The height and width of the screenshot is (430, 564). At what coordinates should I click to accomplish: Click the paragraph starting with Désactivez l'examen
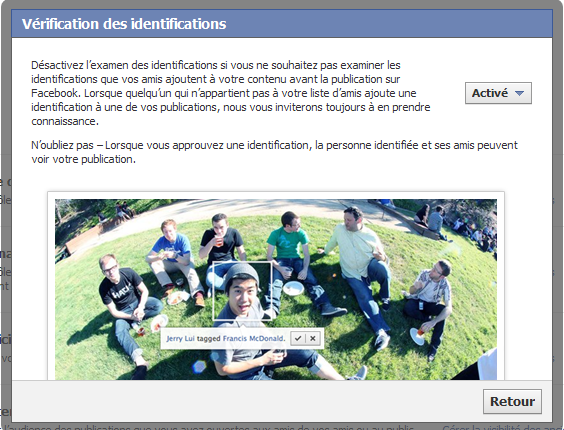tap(231, 93)
